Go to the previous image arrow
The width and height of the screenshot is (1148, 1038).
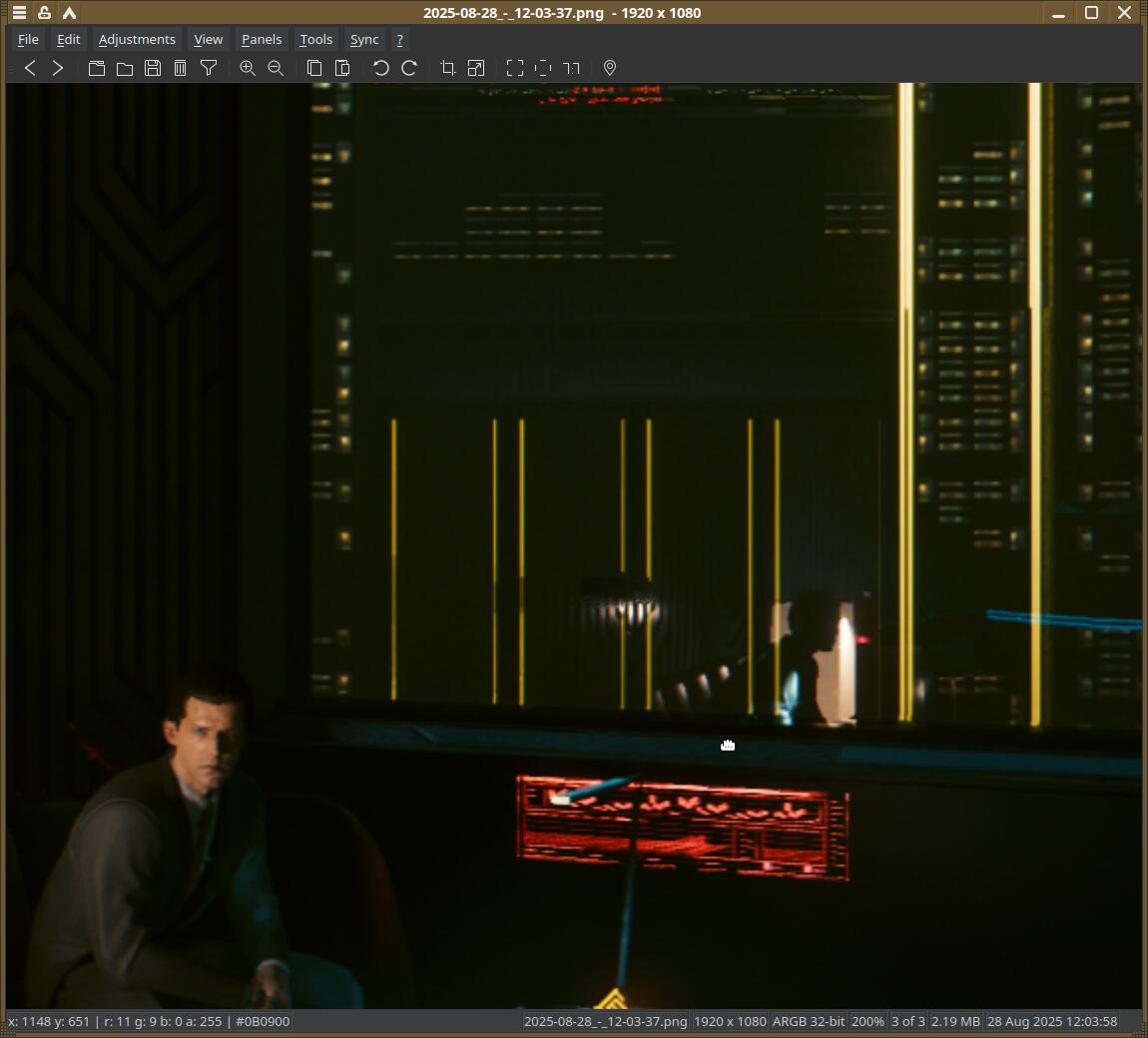coord(30,68)
